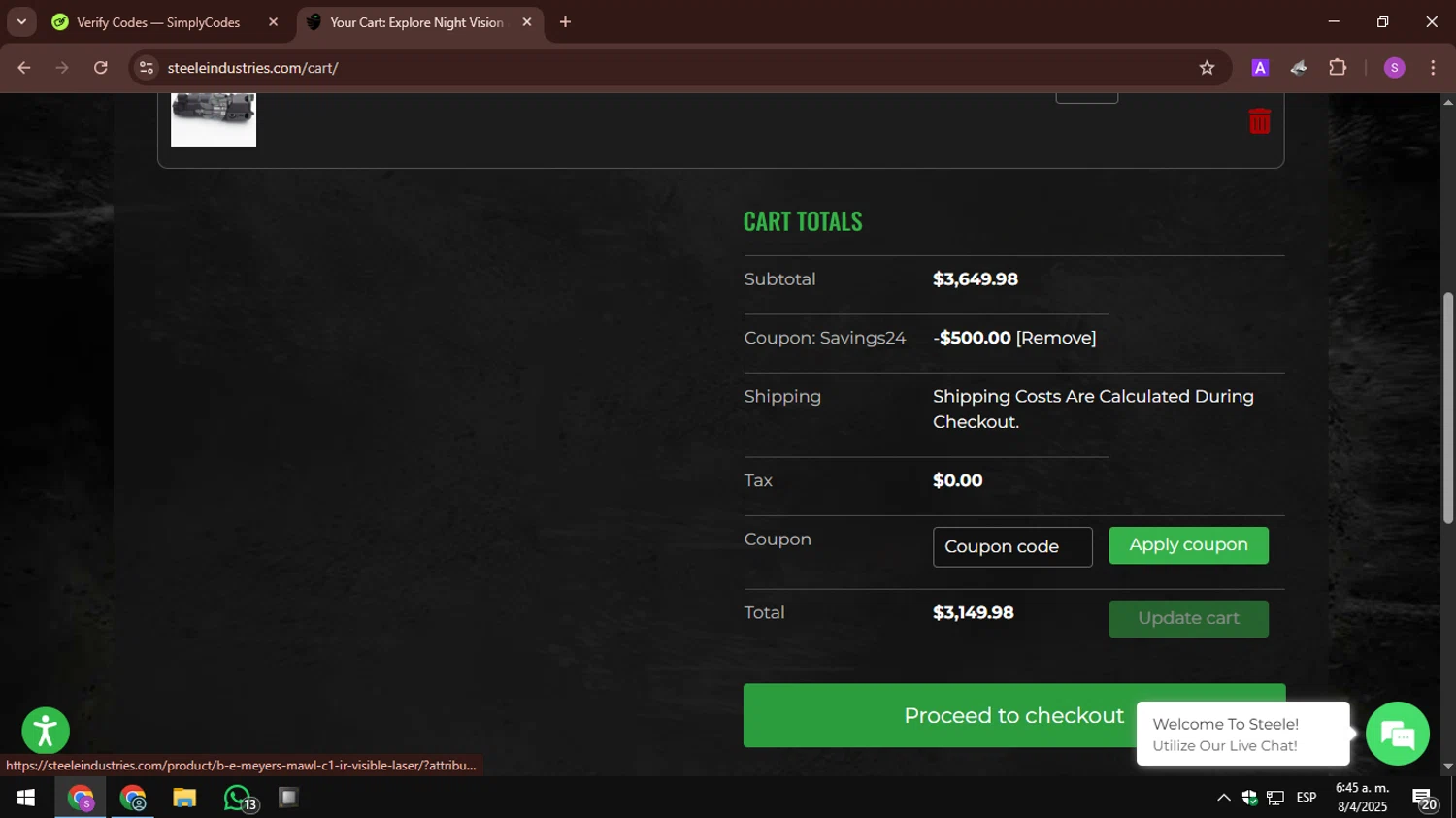Open the accessibility widget icon

46,731
